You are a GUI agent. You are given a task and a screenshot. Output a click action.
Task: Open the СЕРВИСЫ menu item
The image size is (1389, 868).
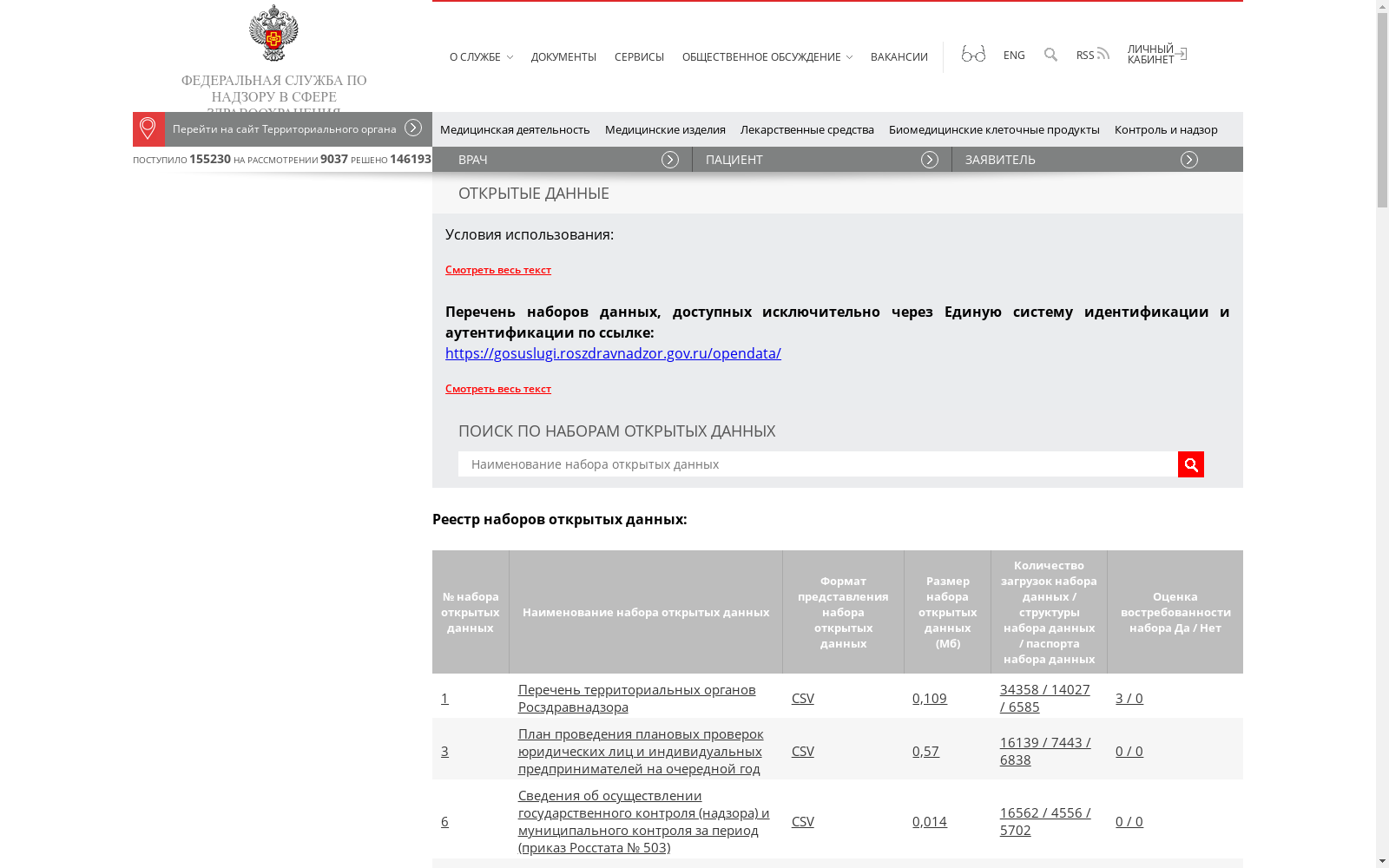click(x=639, y=57)
